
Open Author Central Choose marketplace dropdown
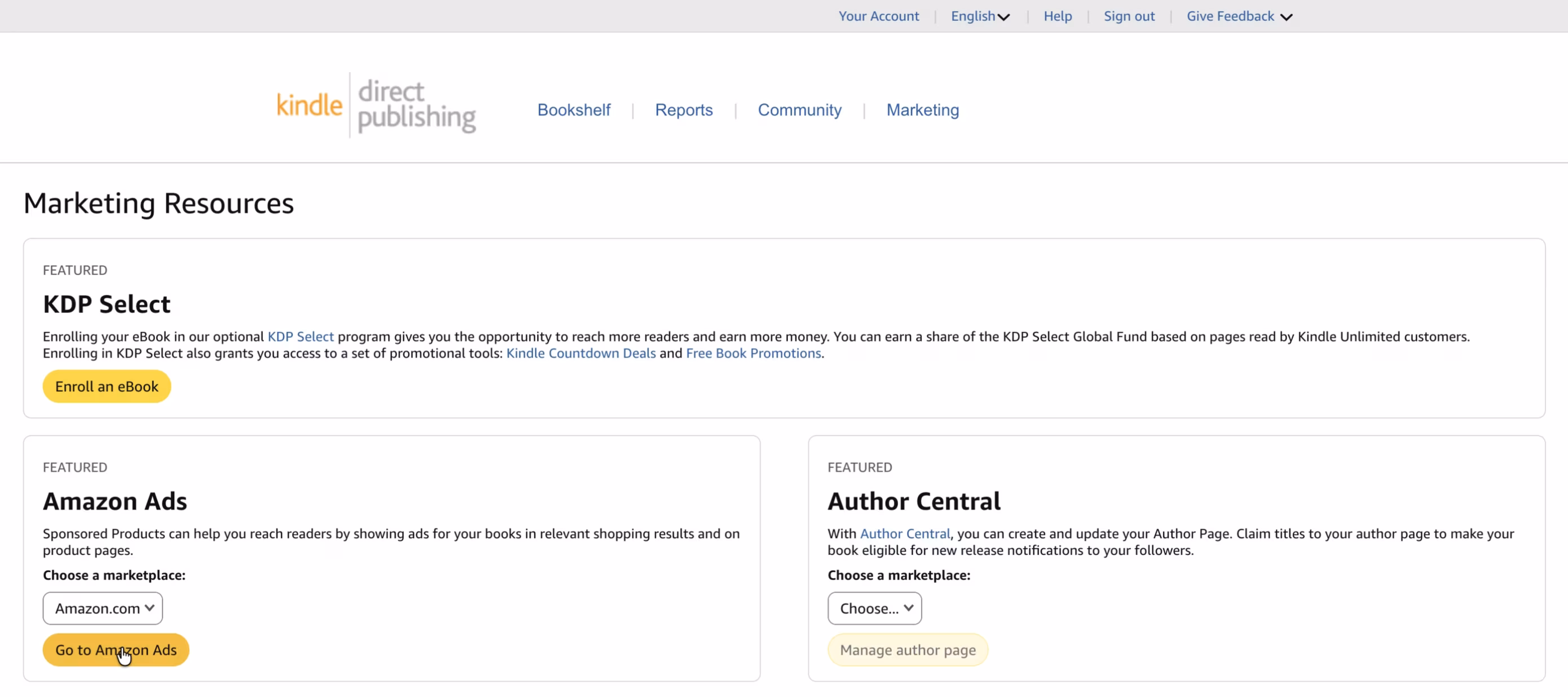pyautogui.click(x=874, y=608)
